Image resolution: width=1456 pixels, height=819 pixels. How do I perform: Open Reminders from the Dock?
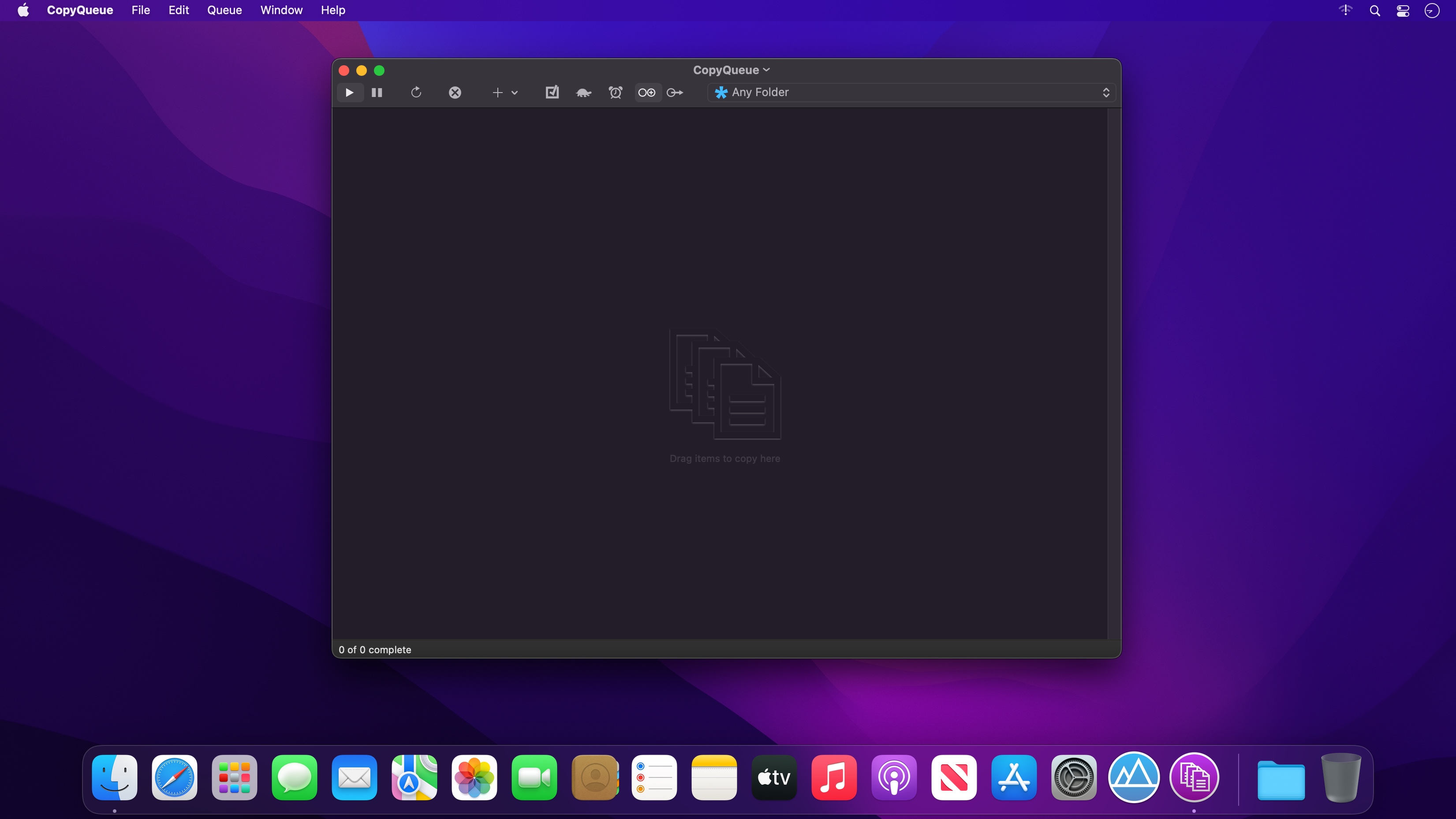pos(654,778)
